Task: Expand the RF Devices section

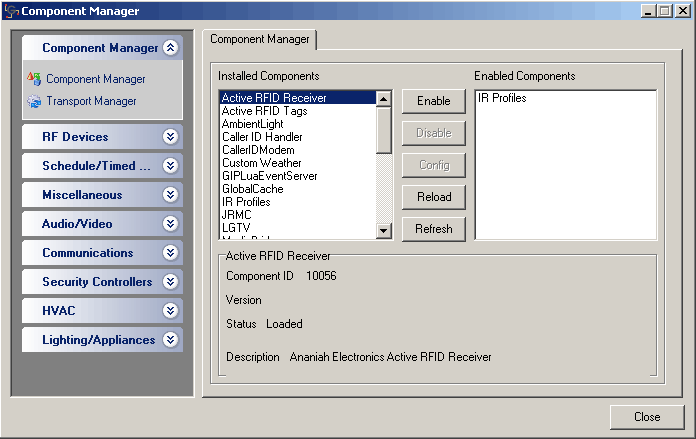Action: click(x=170, y=137)
